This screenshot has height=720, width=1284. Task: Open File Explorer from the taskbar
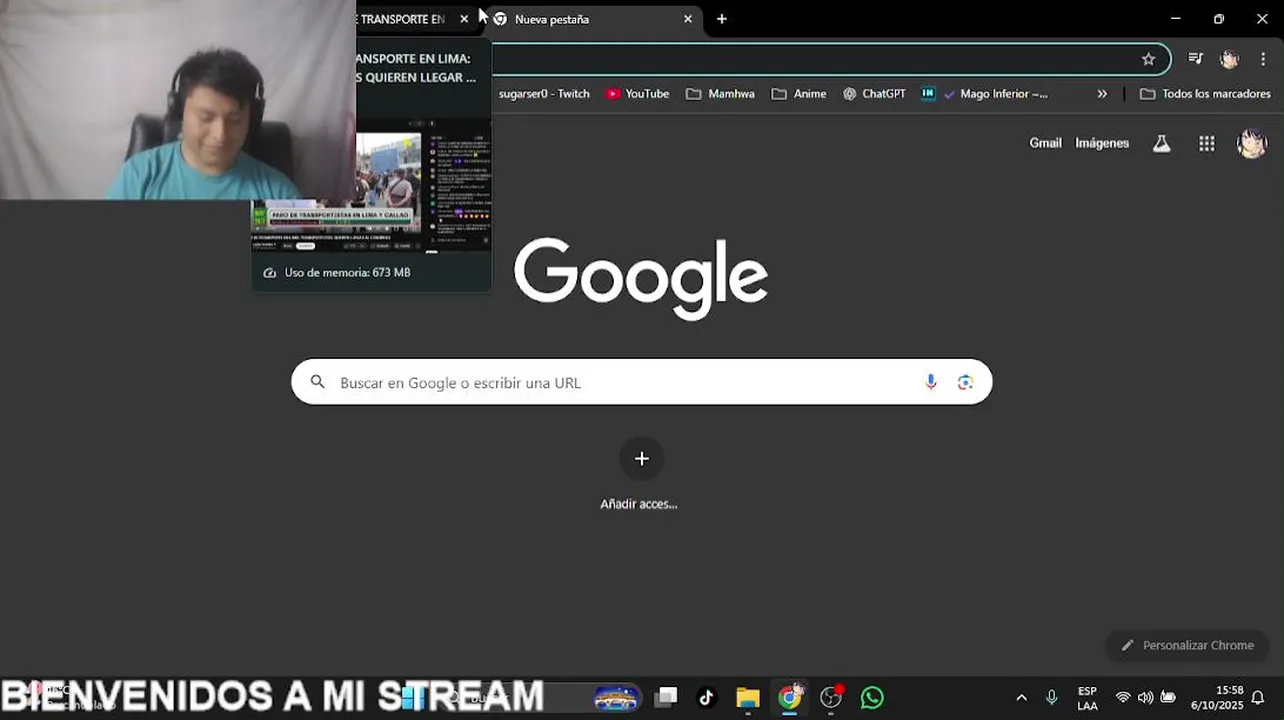point(748,698)
